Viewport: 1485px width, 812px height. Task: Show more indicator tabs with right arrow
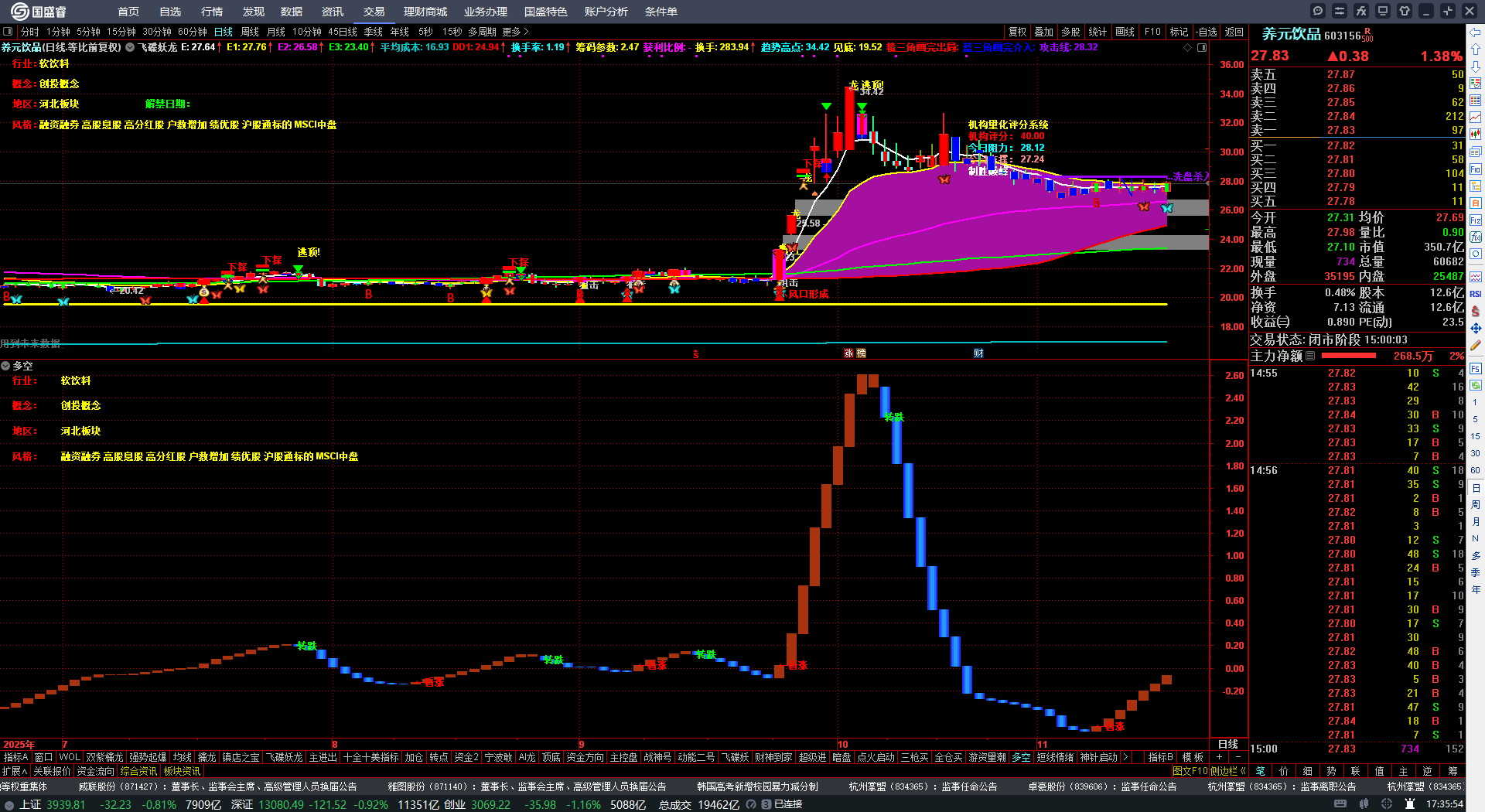coord(1125,757)
